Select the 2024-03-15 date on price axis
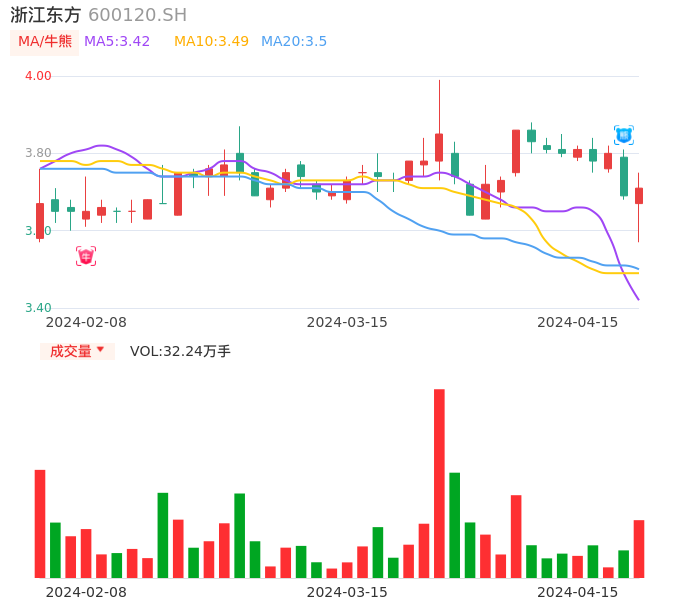686x606 pixels. [x=347, y=322]
